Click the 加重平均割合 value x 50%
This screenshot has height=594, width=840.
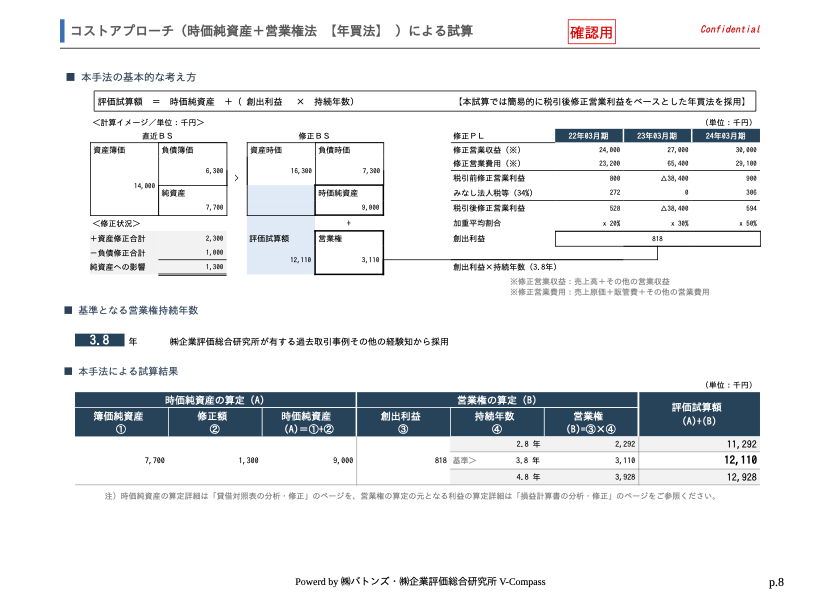click(748, 223)
